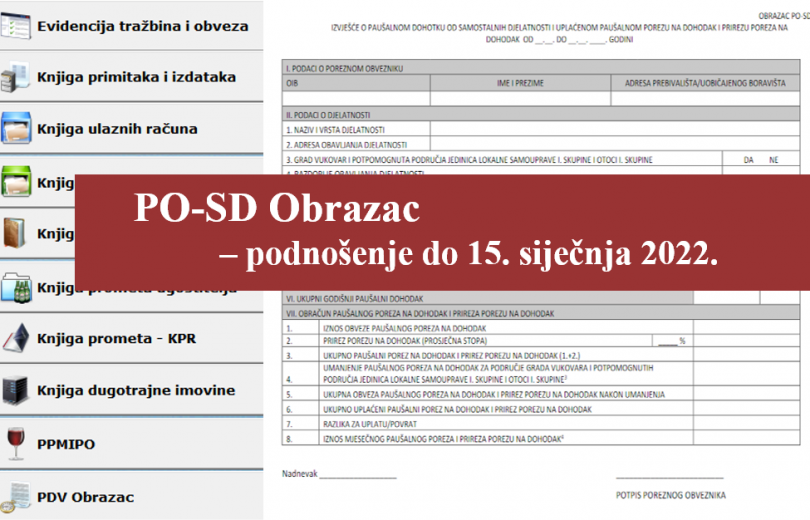Click 'UKUPNO UPLAĆENI PAUŠALNI POREZ' row 6

click(x=458, y=409)
